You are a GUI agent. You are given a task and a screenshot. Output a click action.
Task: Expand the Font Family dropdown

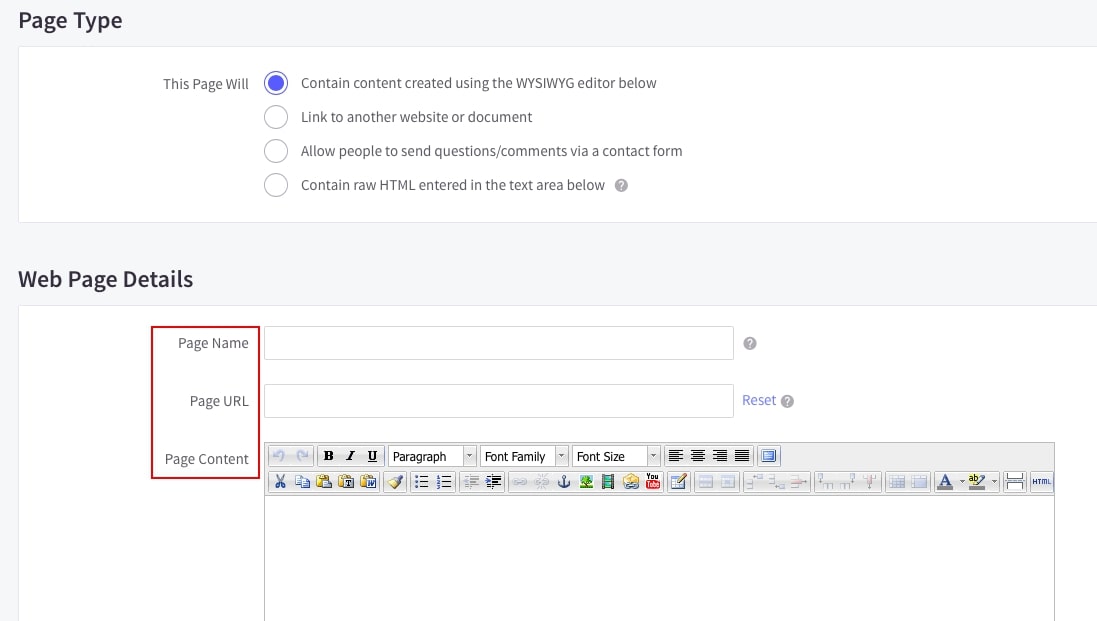524,456
